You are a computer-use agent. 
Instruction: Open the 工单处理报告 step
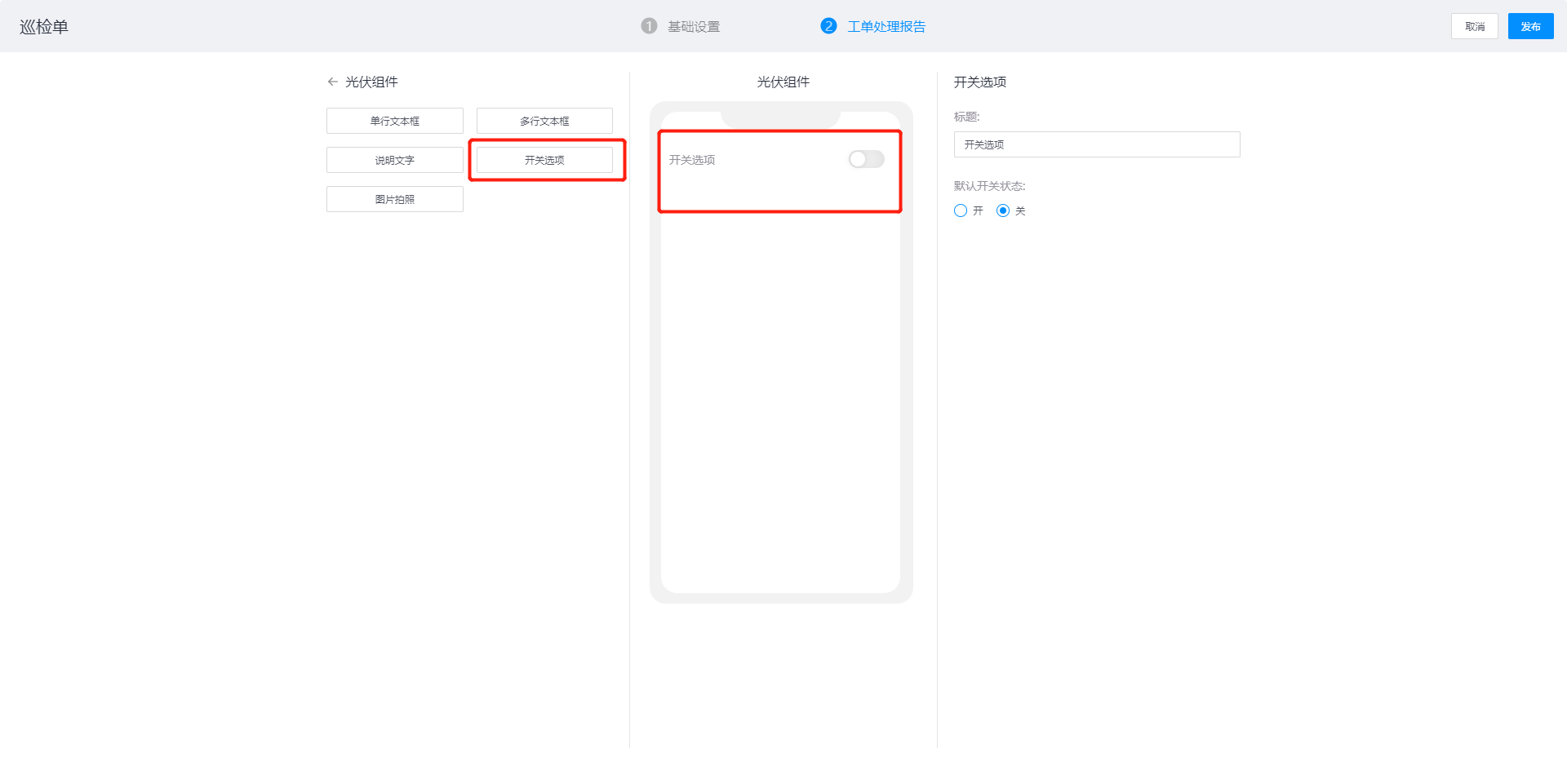(886, 27)
